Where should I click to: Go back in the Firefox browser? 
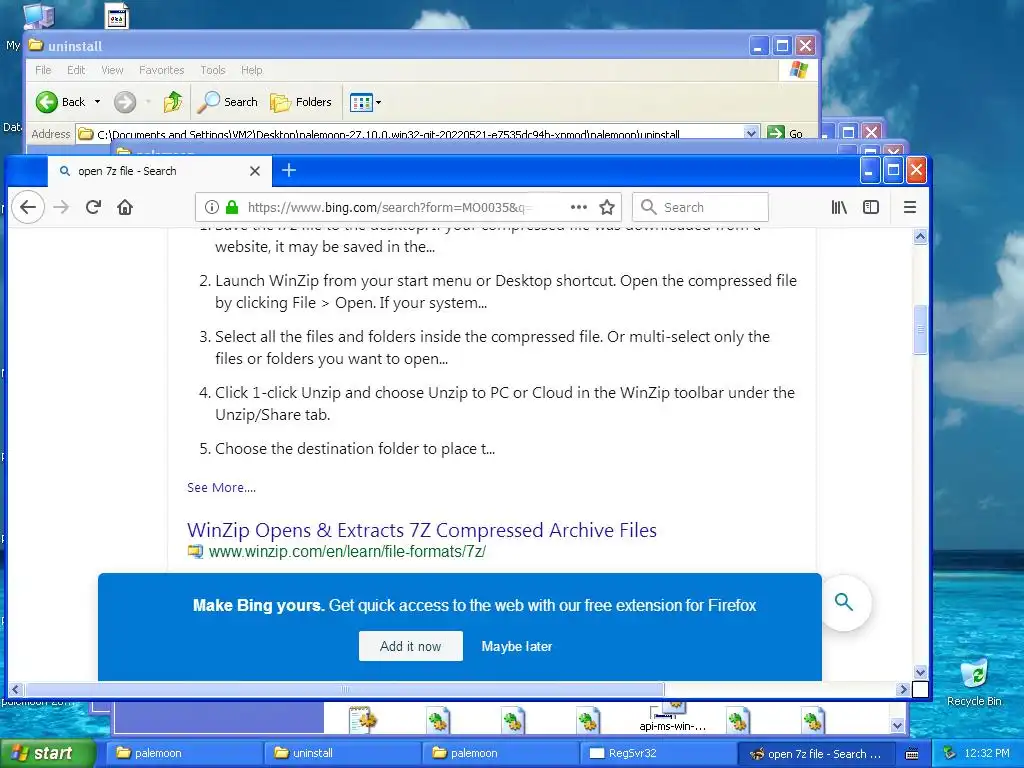(x=28, y=208)
